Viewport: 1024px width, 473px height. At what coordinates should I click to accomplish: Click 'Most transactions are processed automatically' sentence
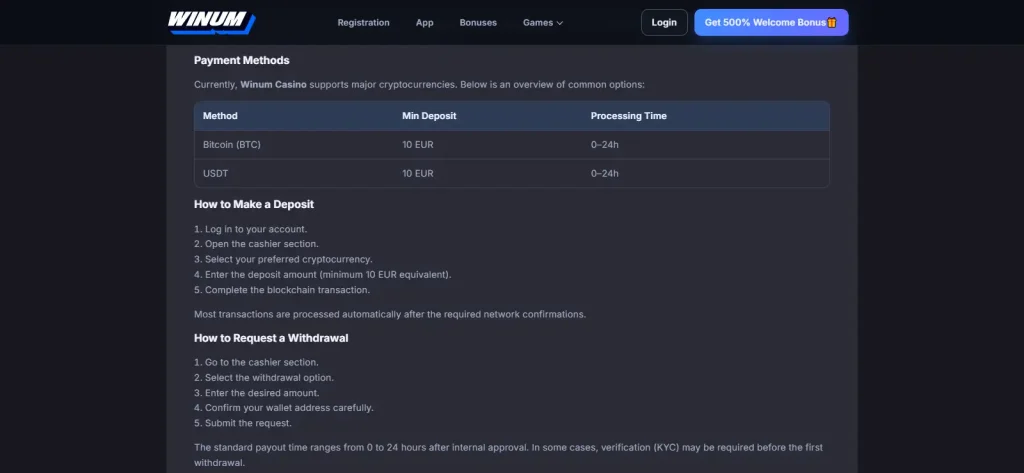click(390, 314)
